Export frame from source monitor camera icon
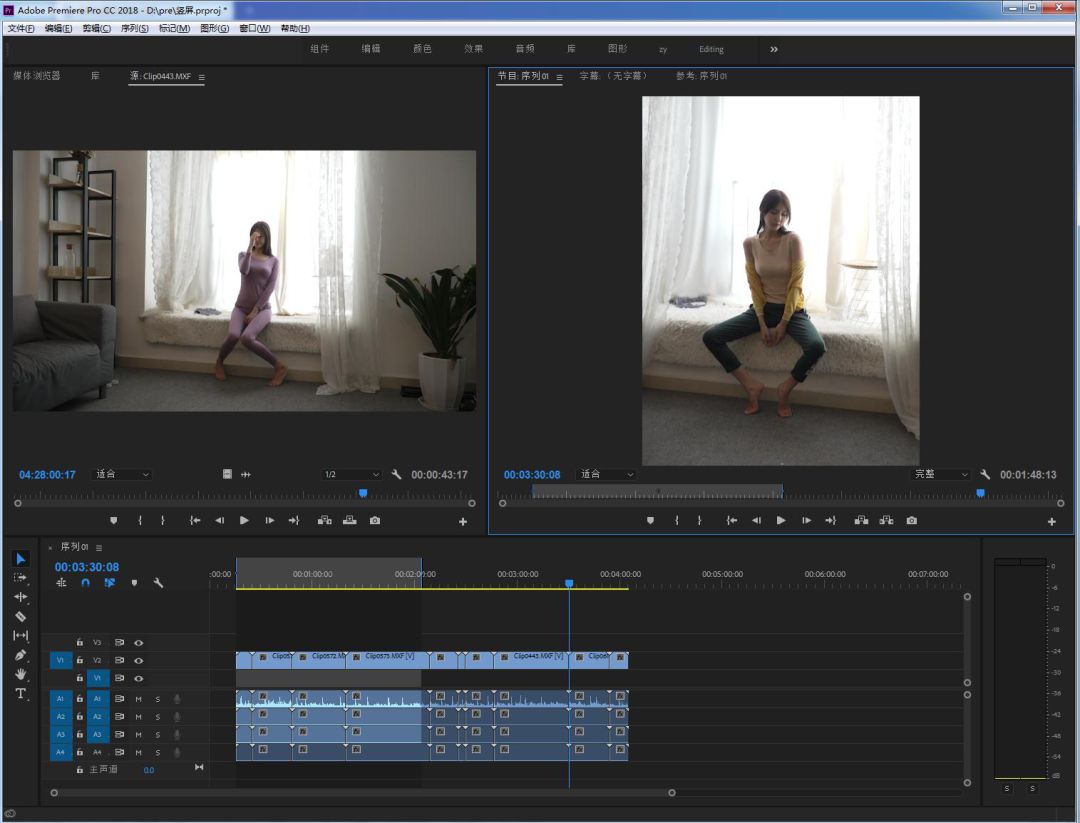 point(375,521)
